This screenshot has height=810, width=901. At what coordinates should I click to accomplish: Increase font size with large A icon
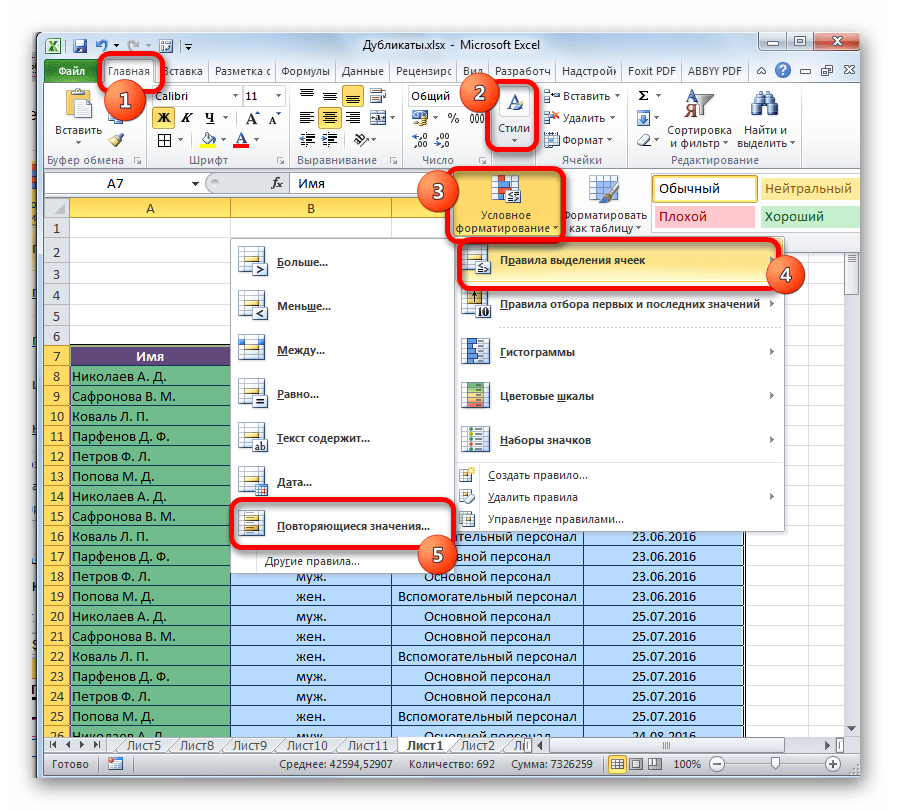coord(252,118)
